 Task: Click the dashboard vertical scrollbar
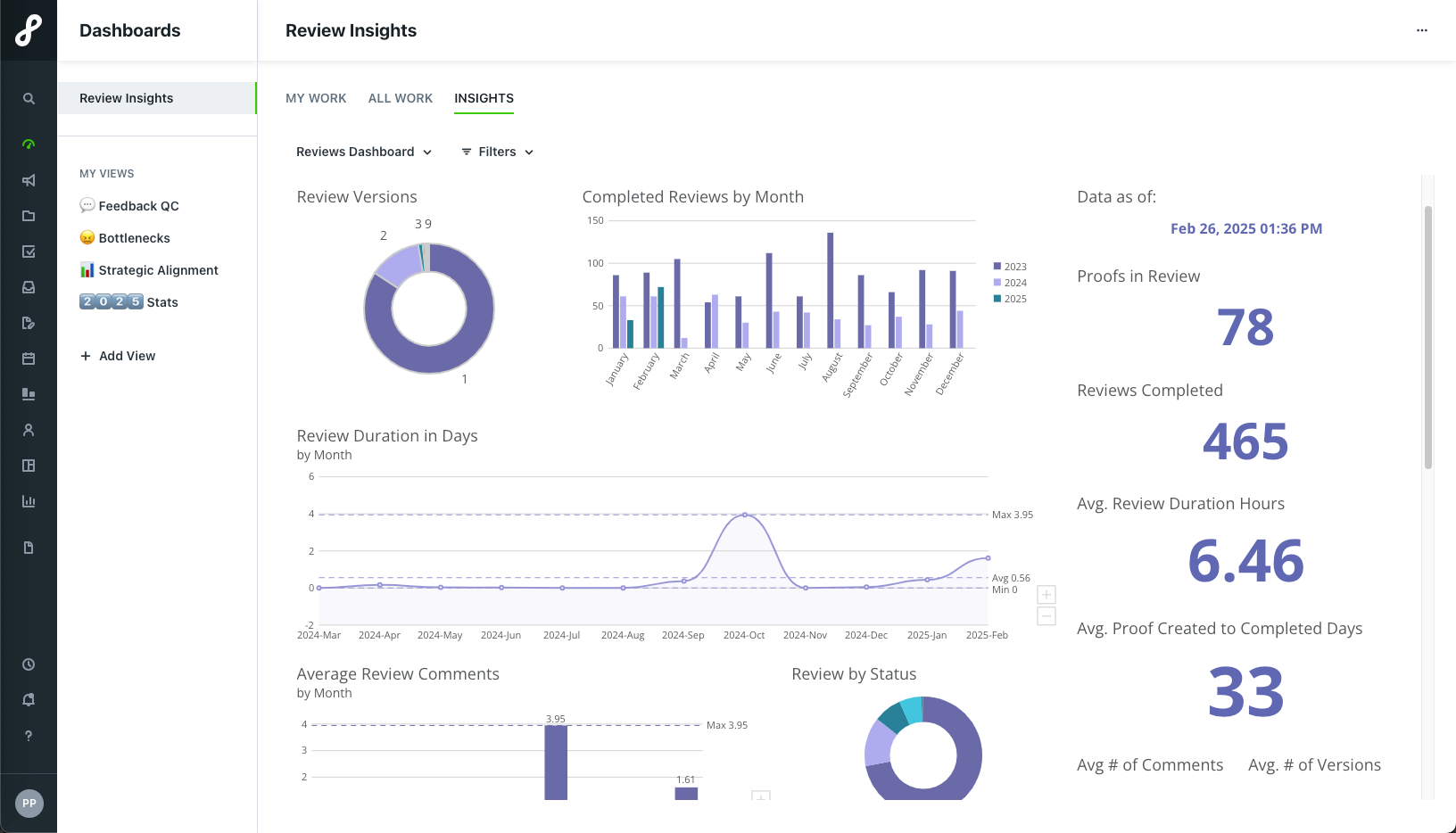1427,337
